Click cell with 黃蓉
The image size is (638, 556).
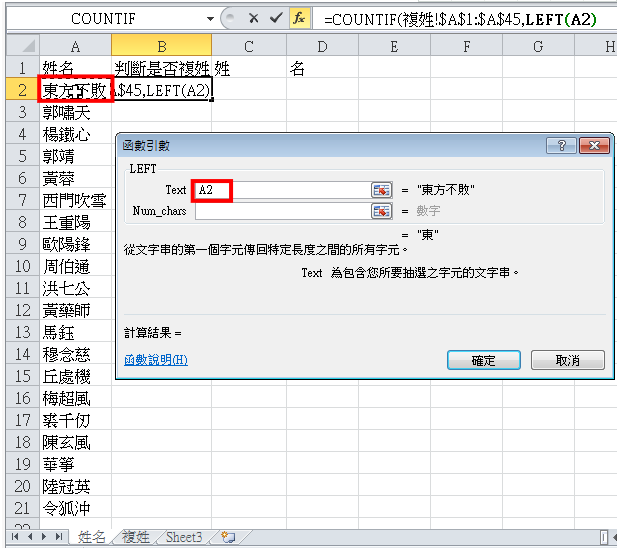tap(75, 178)
